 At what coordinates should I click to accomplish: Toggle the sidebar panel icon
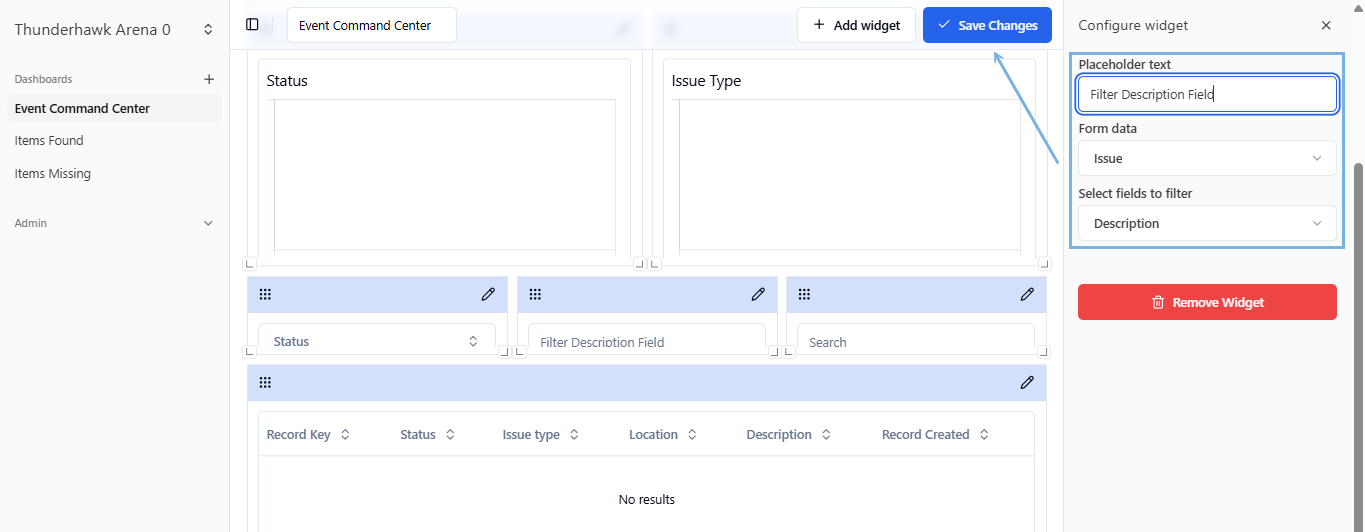(252, 25)
